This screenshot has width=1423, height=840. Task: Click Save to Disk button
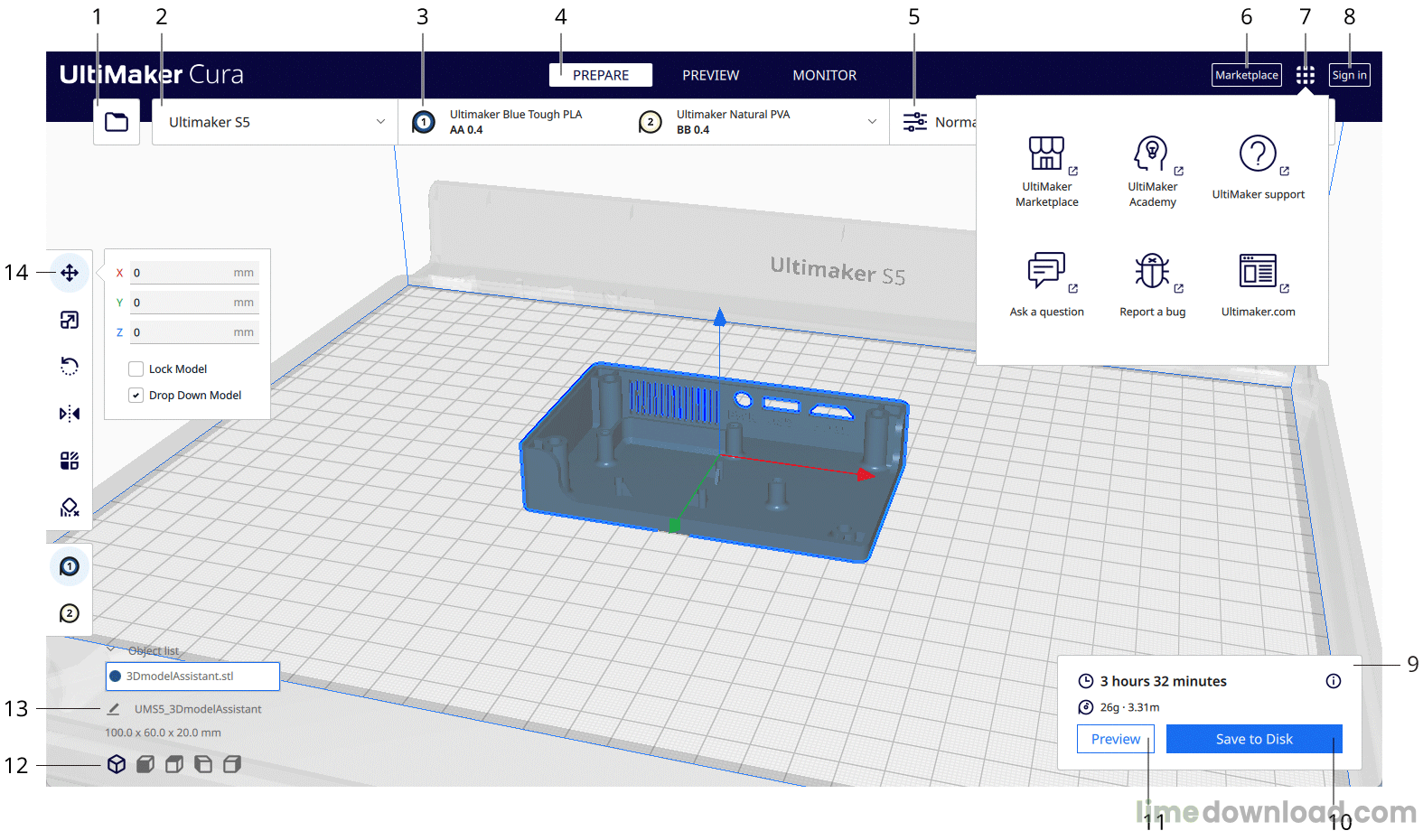1254,739
